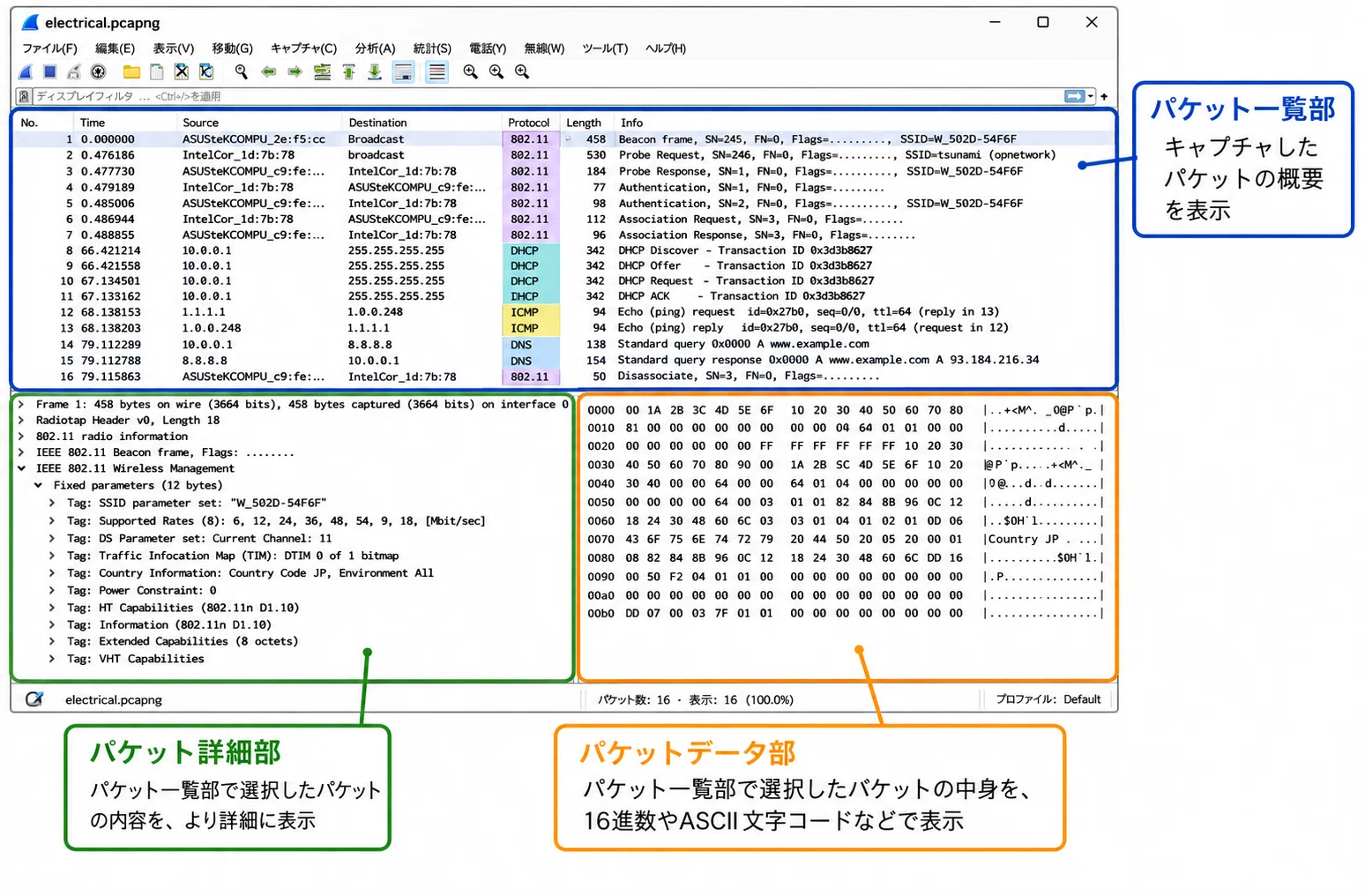Open the capture options gear icon

pyautogui.click(x=99, y=72)
